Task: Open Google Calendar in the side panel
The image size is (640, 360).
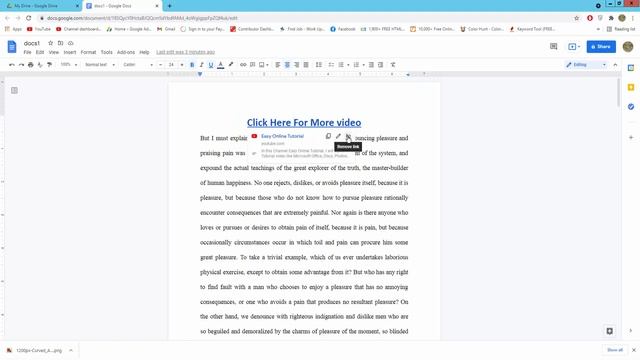Action: pos(631,68)
